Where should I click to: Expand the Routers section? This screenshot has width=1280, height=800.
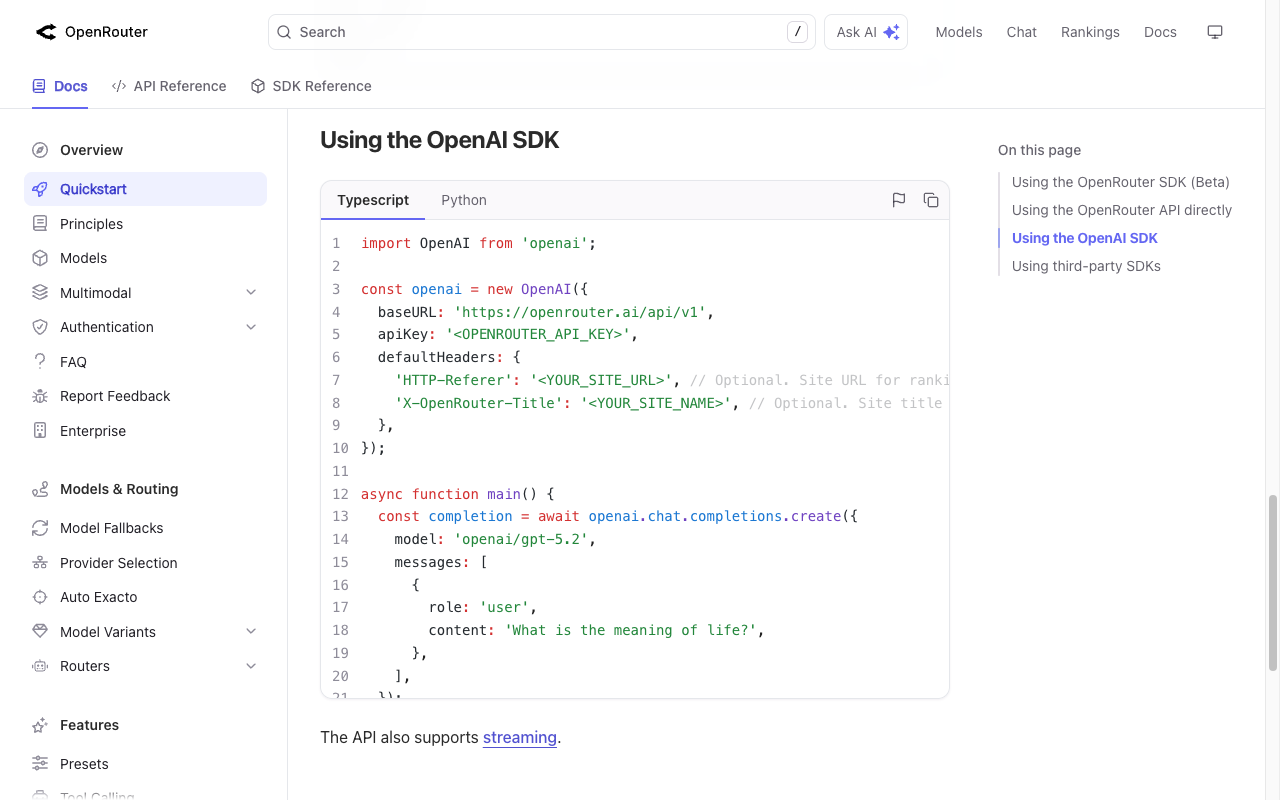coord(250,666)
